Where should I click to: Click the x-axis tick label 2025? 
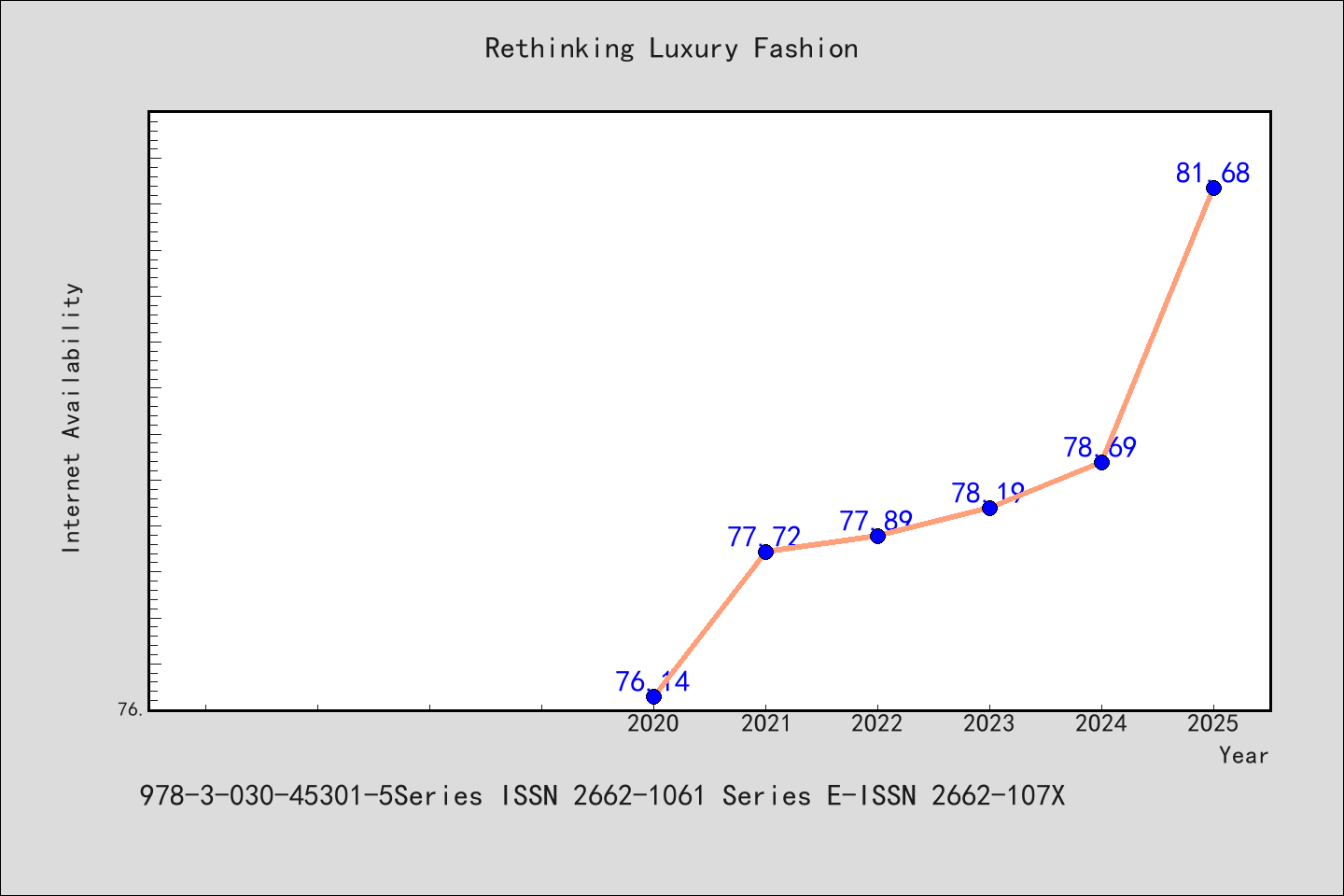pos(1213,723)
